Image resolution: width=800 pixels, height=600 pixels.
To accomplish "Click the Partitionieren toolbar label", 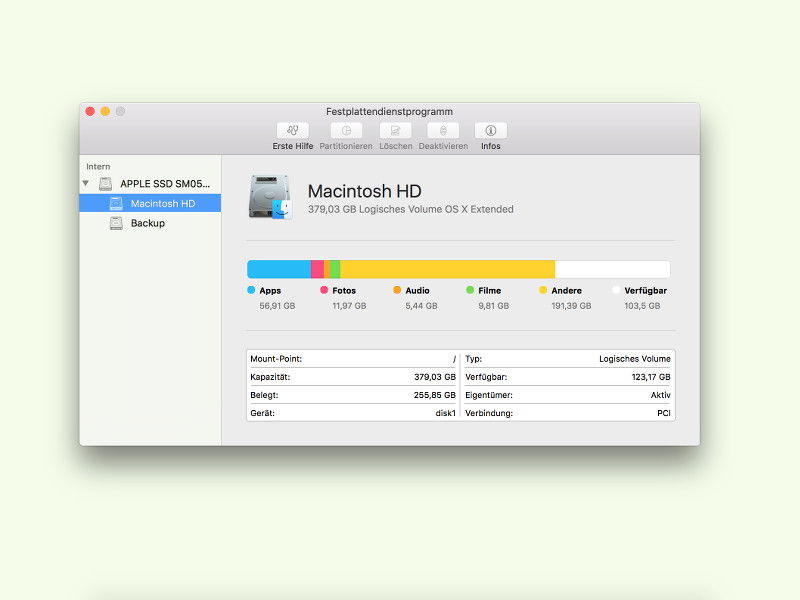I will click(346, 146).
